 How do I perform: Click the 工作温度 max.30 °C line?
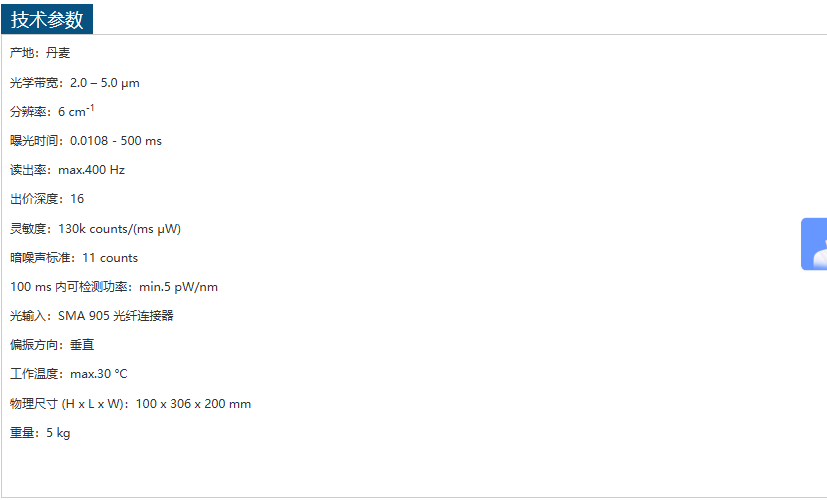(x=69, y=374)
